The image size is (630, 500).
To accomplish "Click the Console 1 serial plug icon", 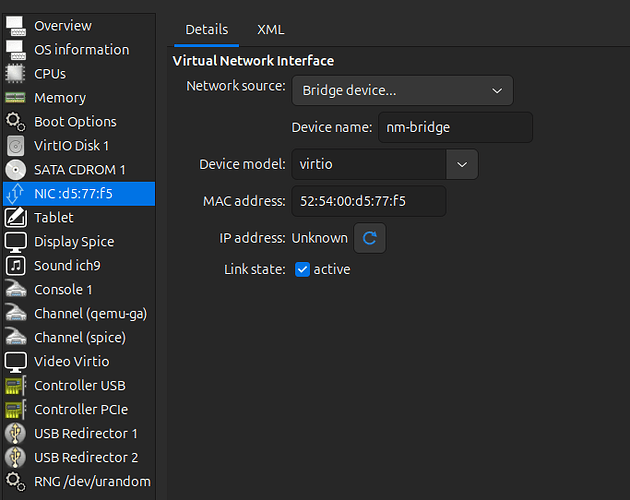I will [x=16, y=289].
